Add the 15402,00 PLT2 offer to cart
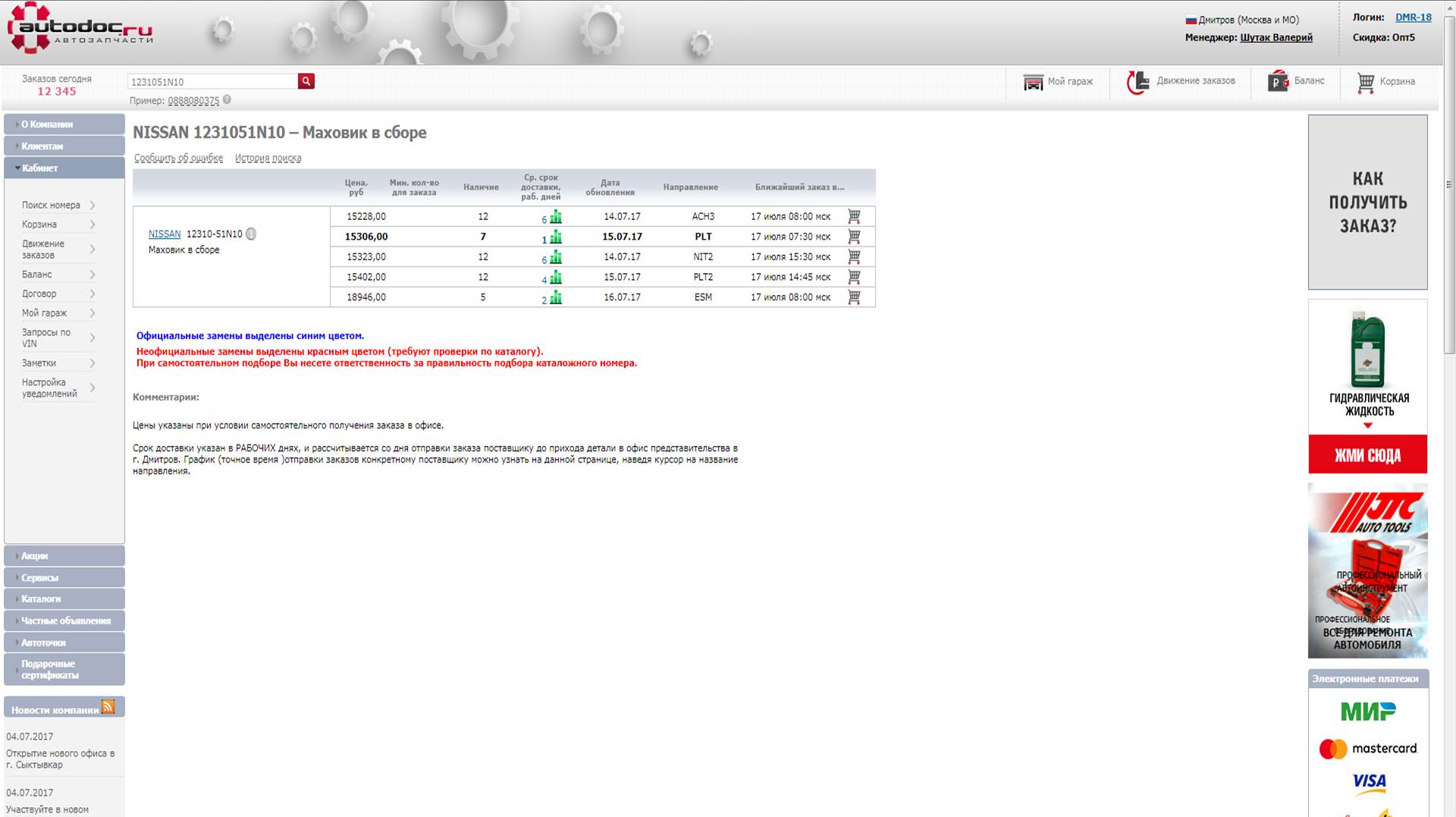The width and height of the screenshot is (1456, 817). coord(854,277)
